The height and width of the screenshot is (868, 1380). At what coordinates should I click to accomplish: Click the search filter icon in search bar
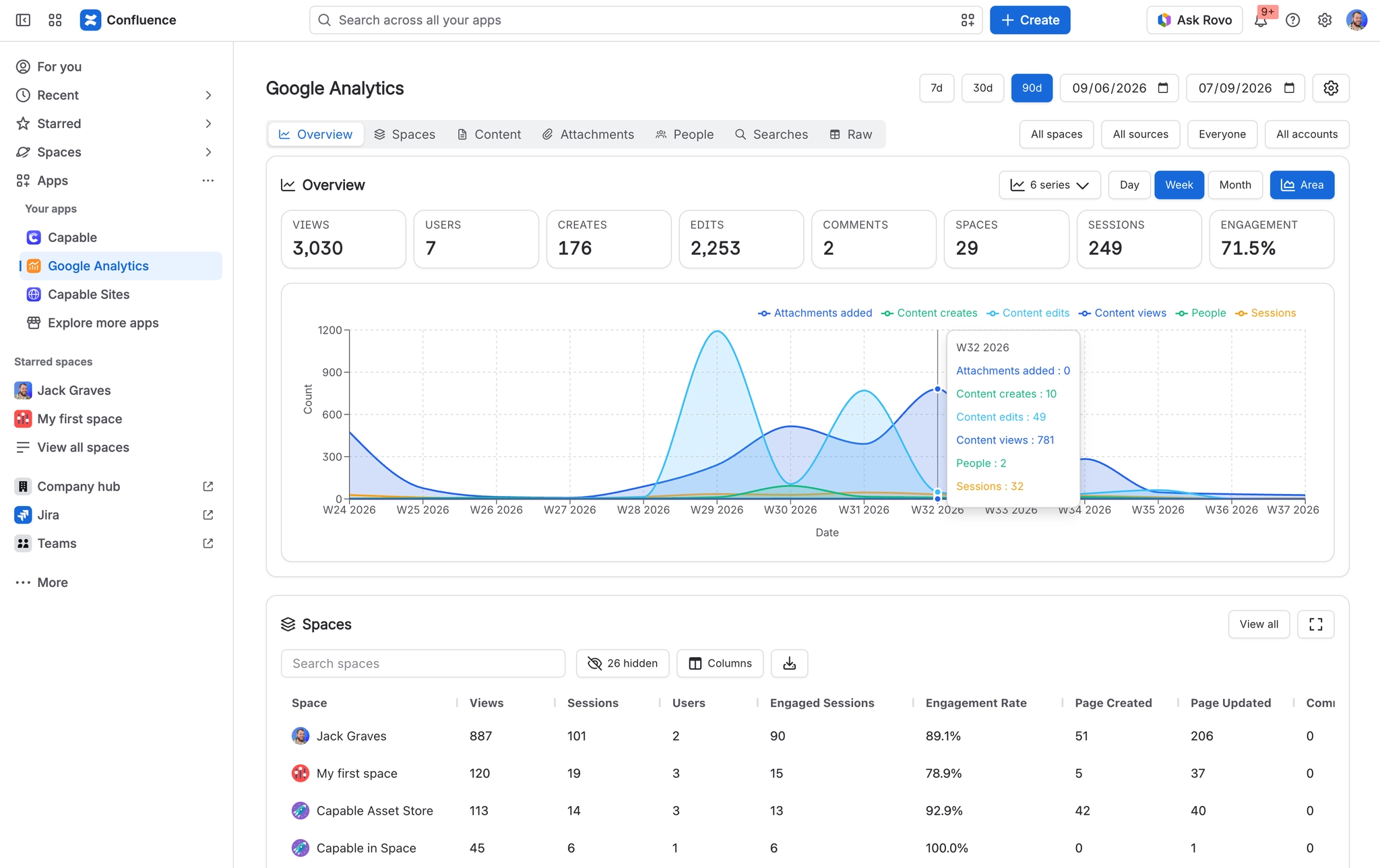pyautogui.click(x=968, y=20)
